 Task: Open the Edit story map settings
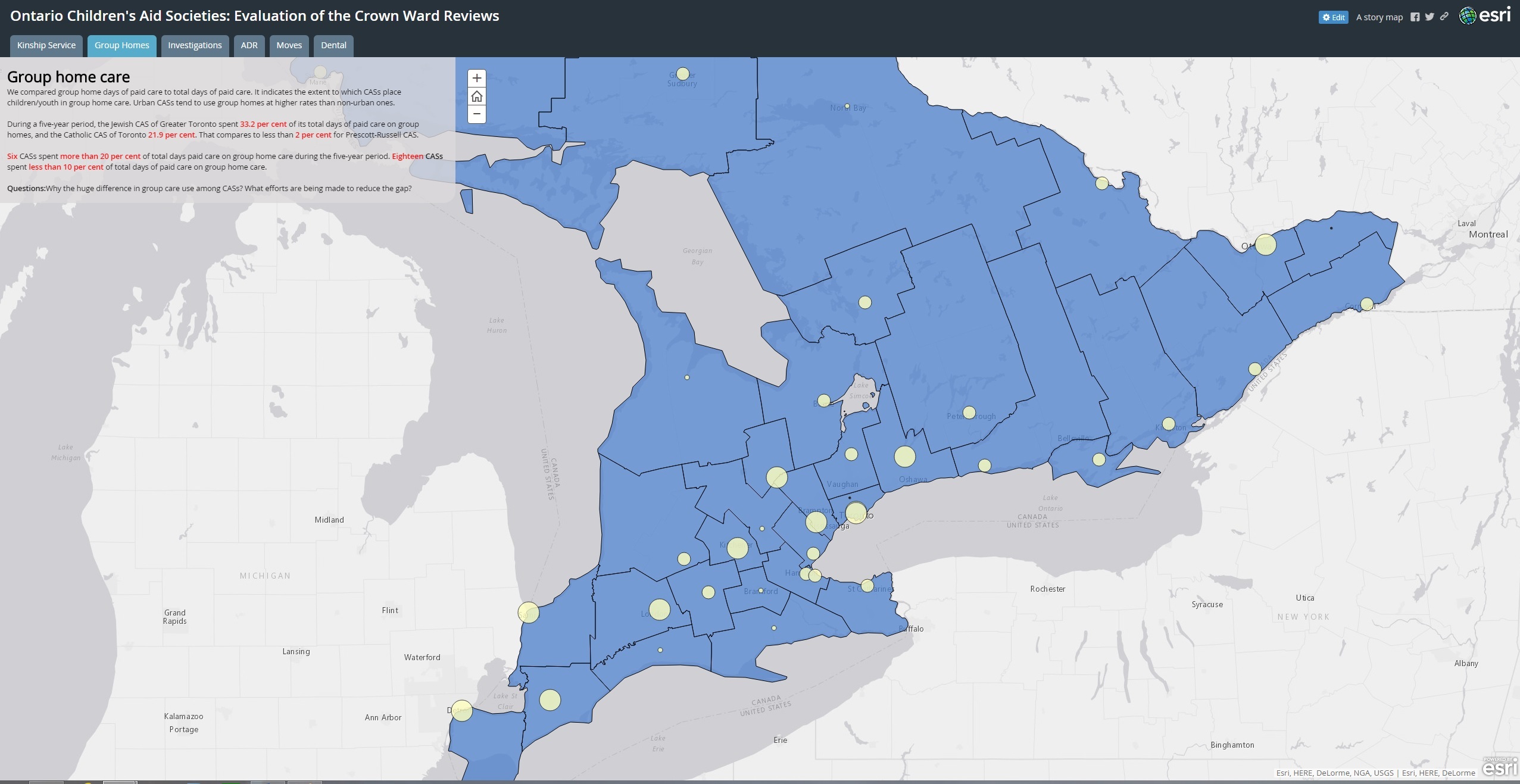[1333, 17]
